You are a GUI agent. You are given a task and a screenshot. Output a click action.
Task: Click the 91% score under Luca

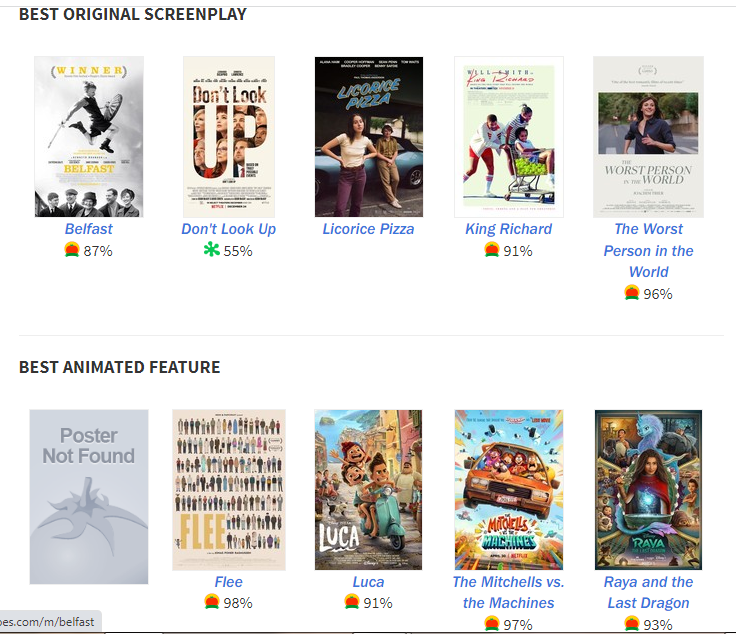(x=378, y=603)
